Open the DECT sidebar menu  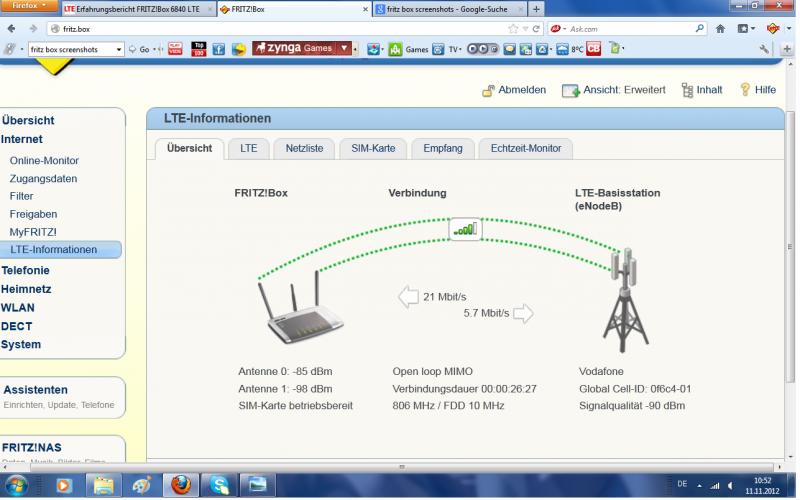click(x=17, y=327)
